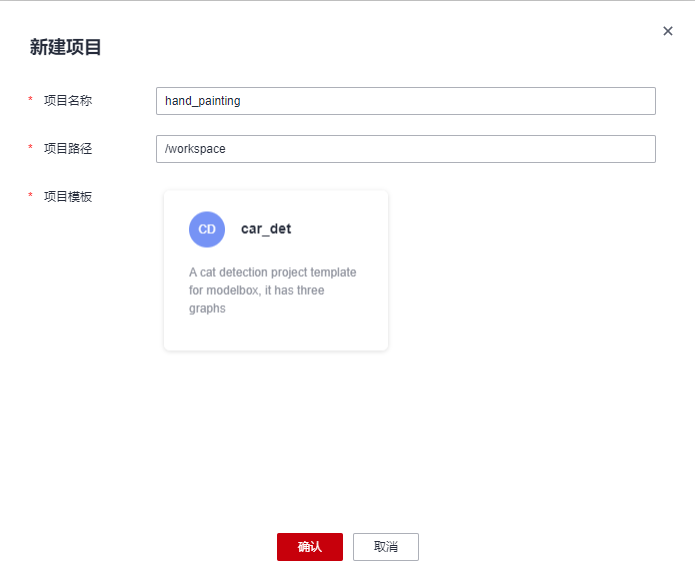The width and height of the screenshot is (695, 583).
Task: Click the 项目名称 field label
Action: (x=68, y=101)
